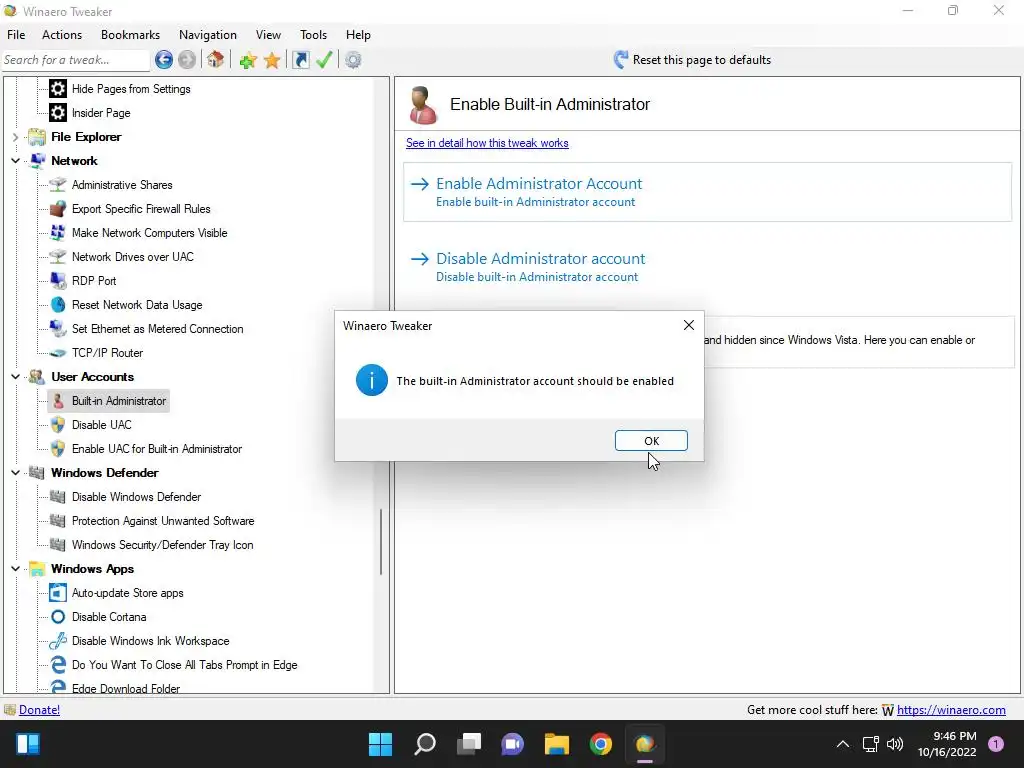Viewport: 1024px width, 768px height.
Task: Open the Bookmarks menu
Action: 130,35
